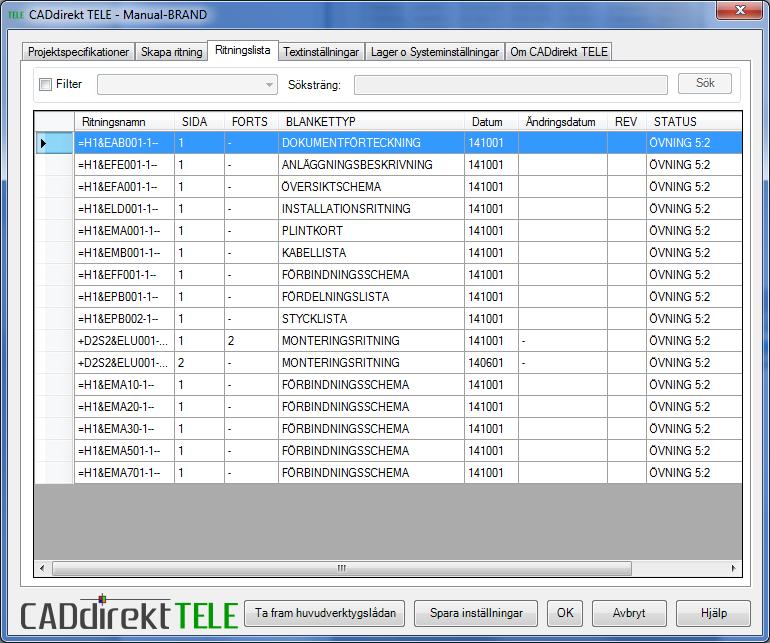The height and width of the screenshot is (643, 770).
Task: Click Spara inställningar button
Action: pyautogui.click(x=476, y=613)
